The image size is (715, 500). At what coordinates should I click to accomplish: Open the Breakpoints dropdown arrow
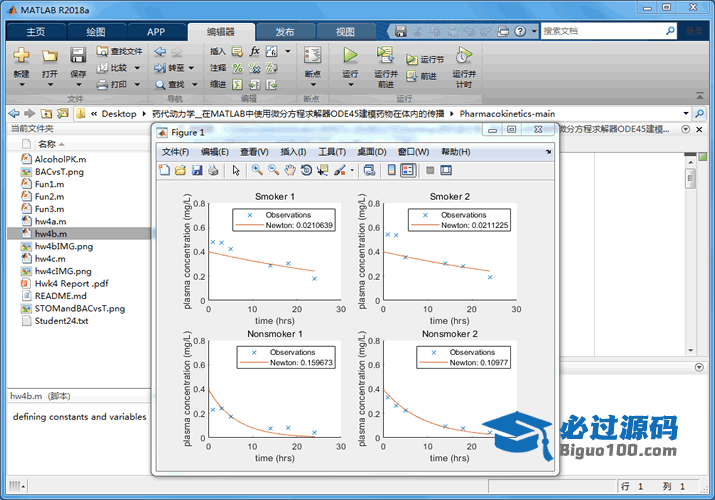(x=313, y=85)
